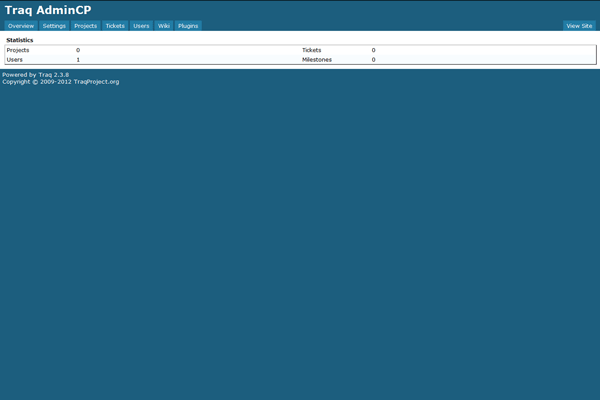
Task: Go to the Settings tab
Action: point(54,25)
